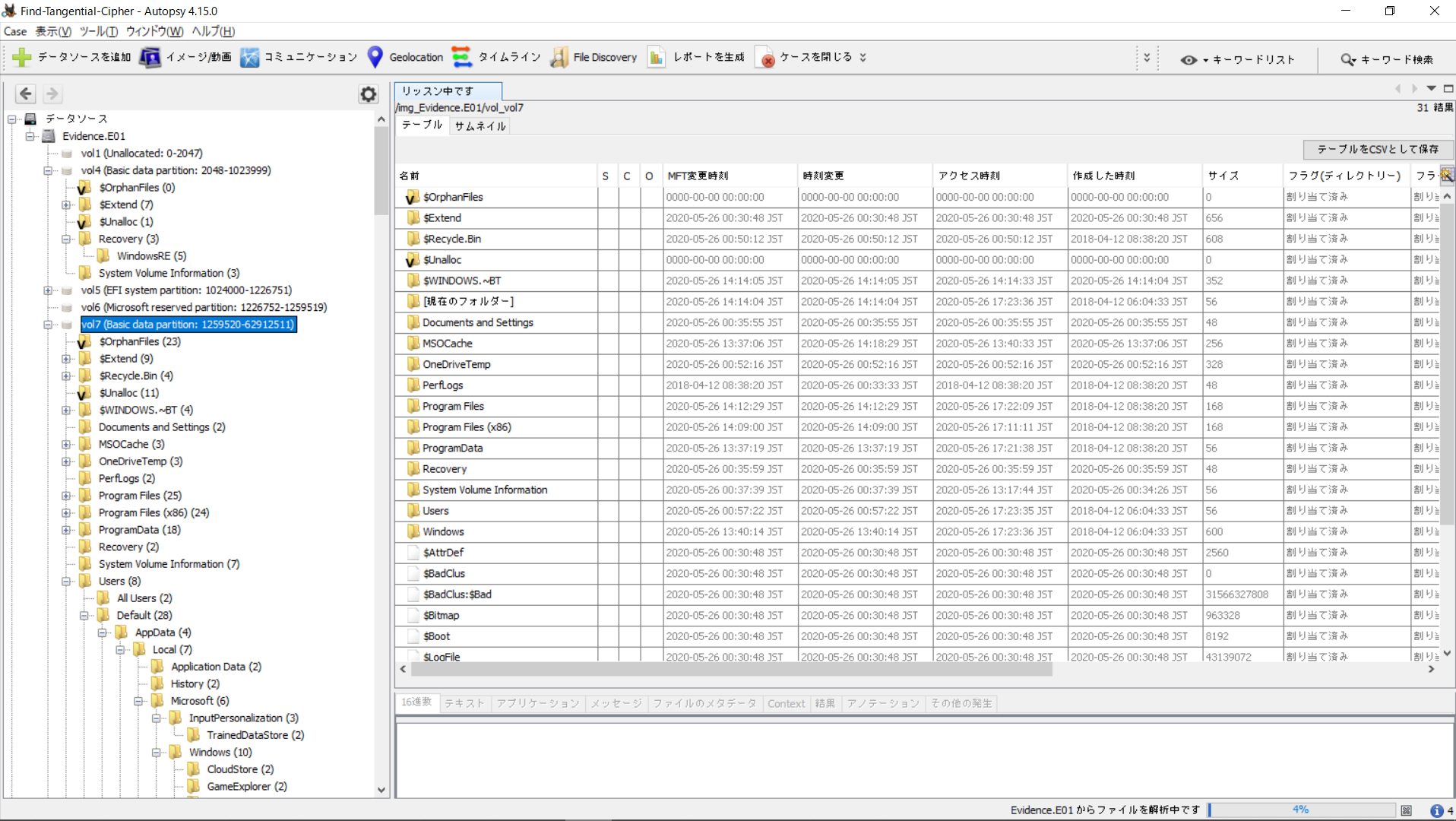
Task: Sort by サイズ column header
Action: [1242, 176]
